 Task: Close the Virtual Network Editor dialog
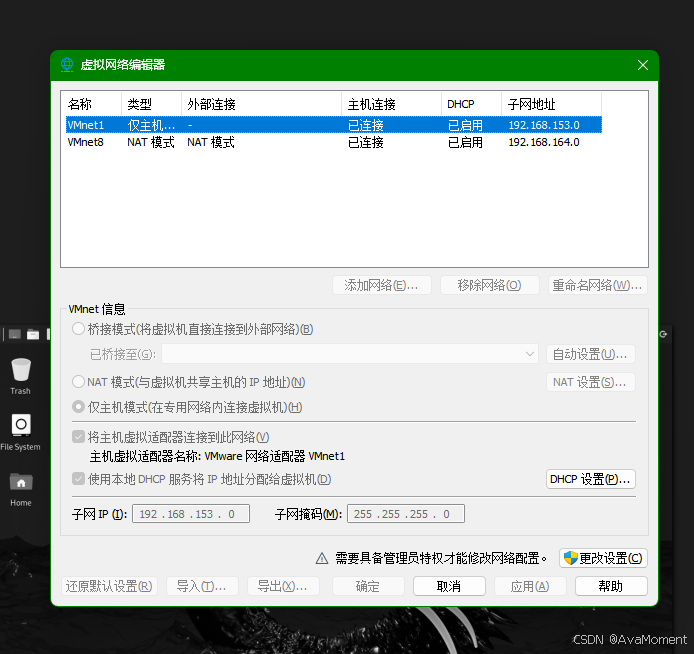(643, 65)
